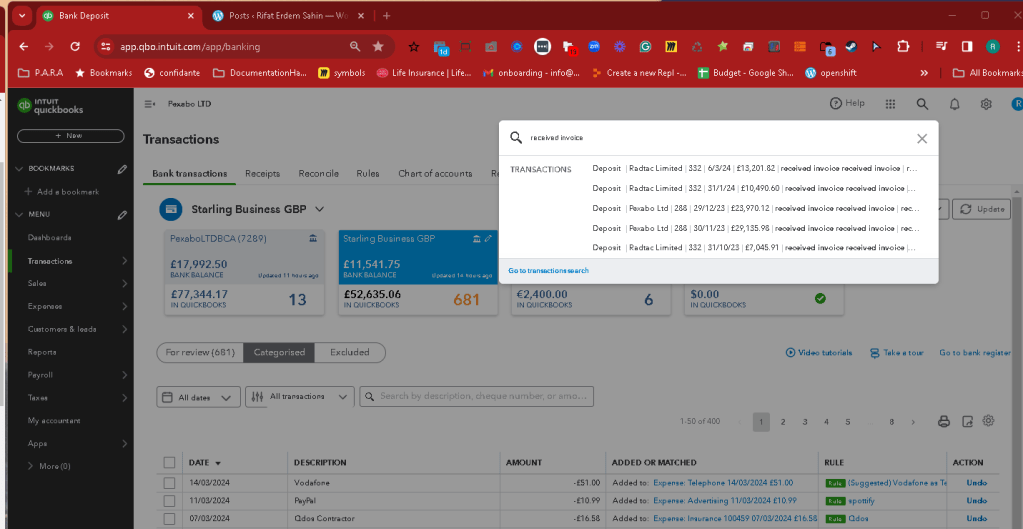Reload the page in Chrome
Screen dimensions: 1023x529
[75, 46]
